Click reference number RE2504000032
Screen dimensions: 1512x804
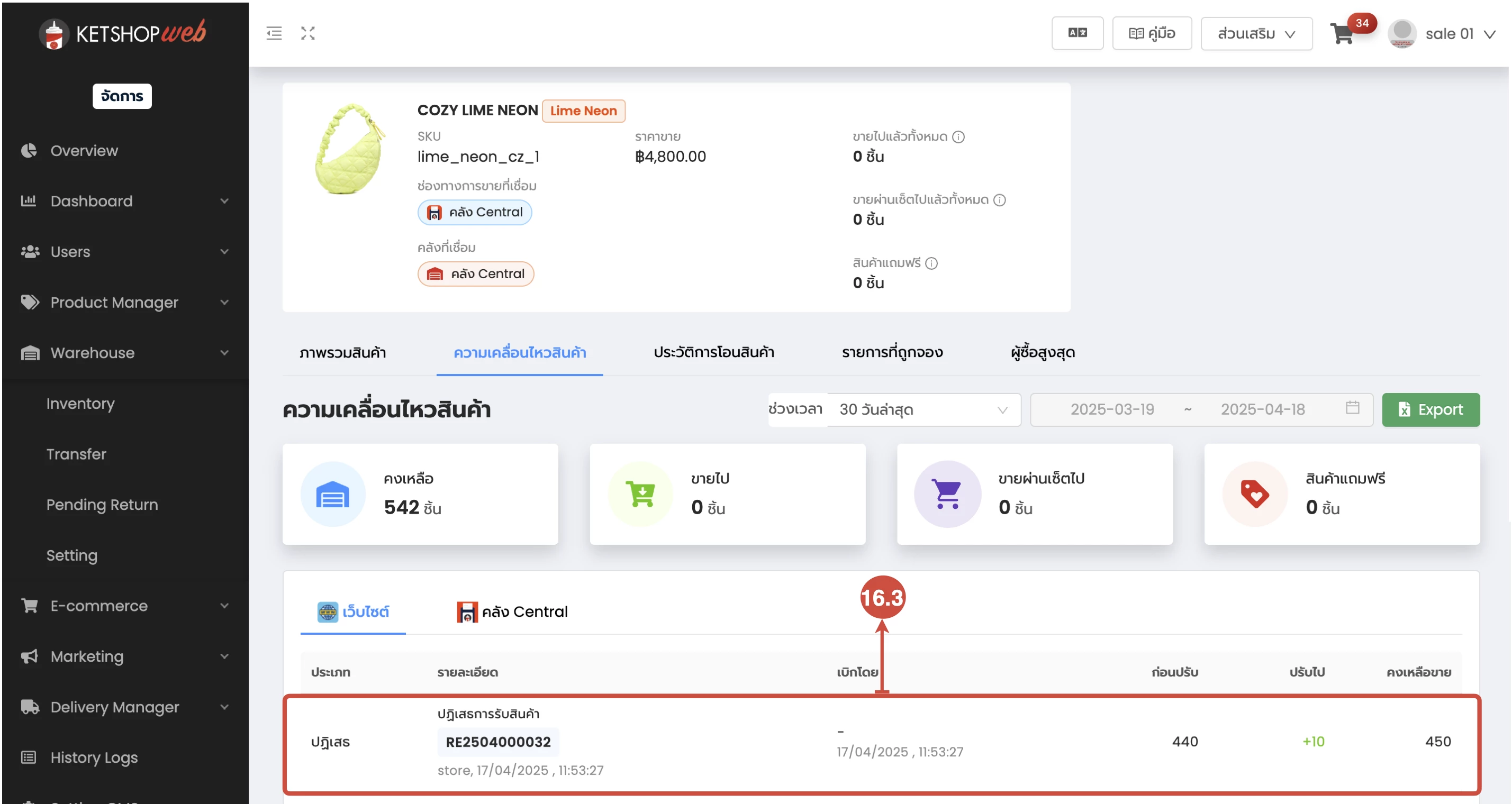click(498, 742)
